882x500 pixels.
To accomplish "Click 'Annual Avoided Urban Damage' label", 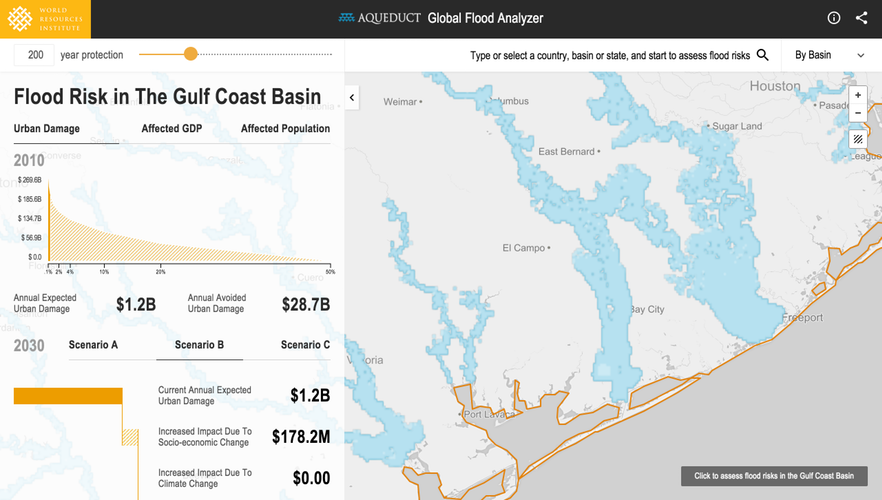I will click(217, 303).
